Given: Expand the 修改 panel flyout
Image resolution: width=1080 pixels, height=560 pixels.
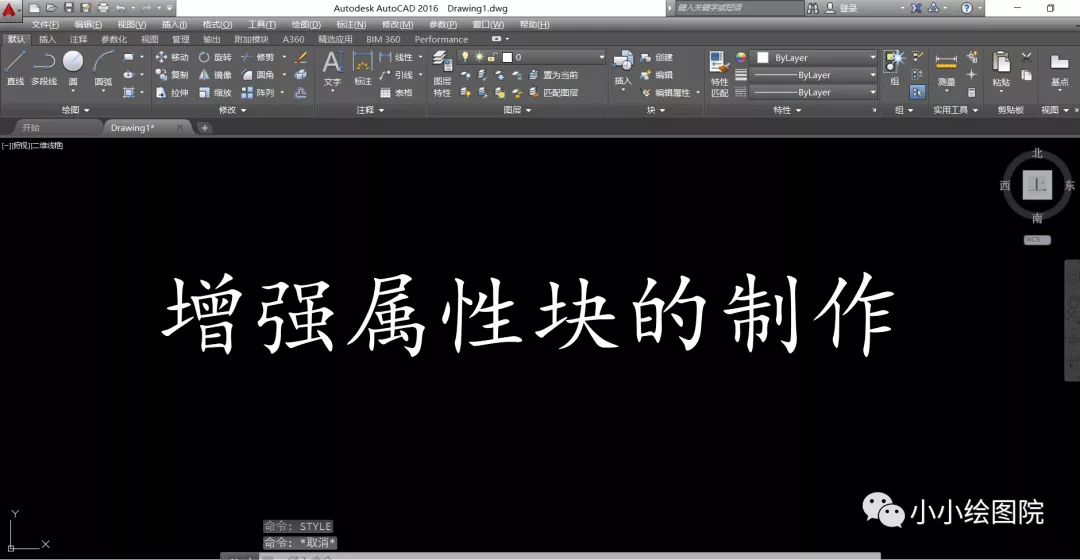Looking at the screenshot, I should point(232,110).
